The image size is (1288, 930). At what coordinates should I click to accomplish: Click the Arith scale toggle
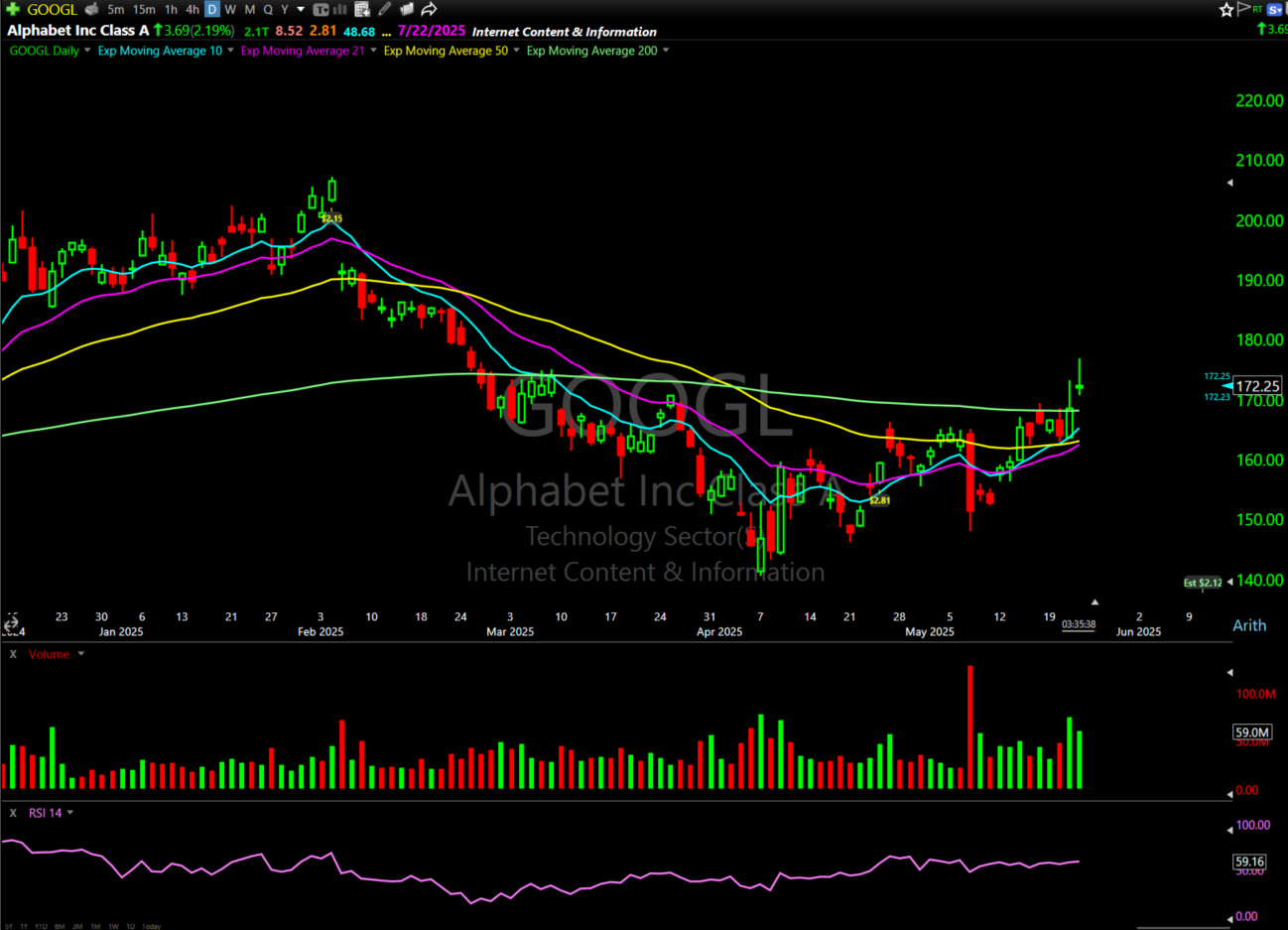pyautogui.click(x=1249, y=625)
